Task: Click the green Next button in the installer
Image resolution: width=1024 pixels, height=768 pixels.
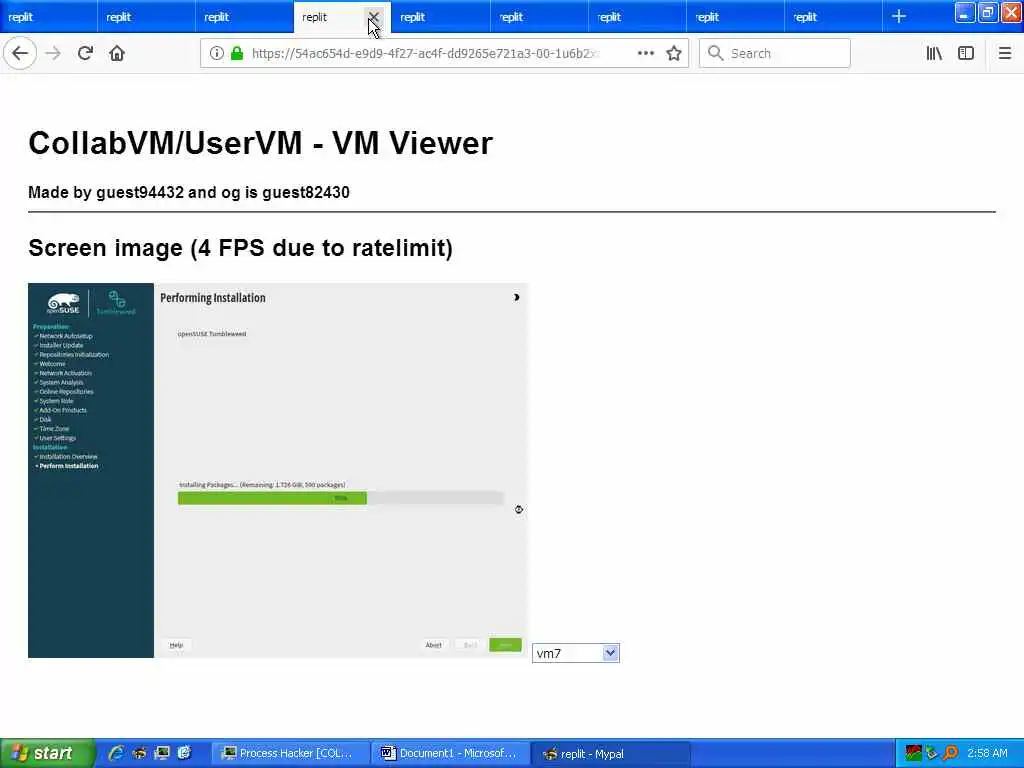Action: (x=505, y=645)
